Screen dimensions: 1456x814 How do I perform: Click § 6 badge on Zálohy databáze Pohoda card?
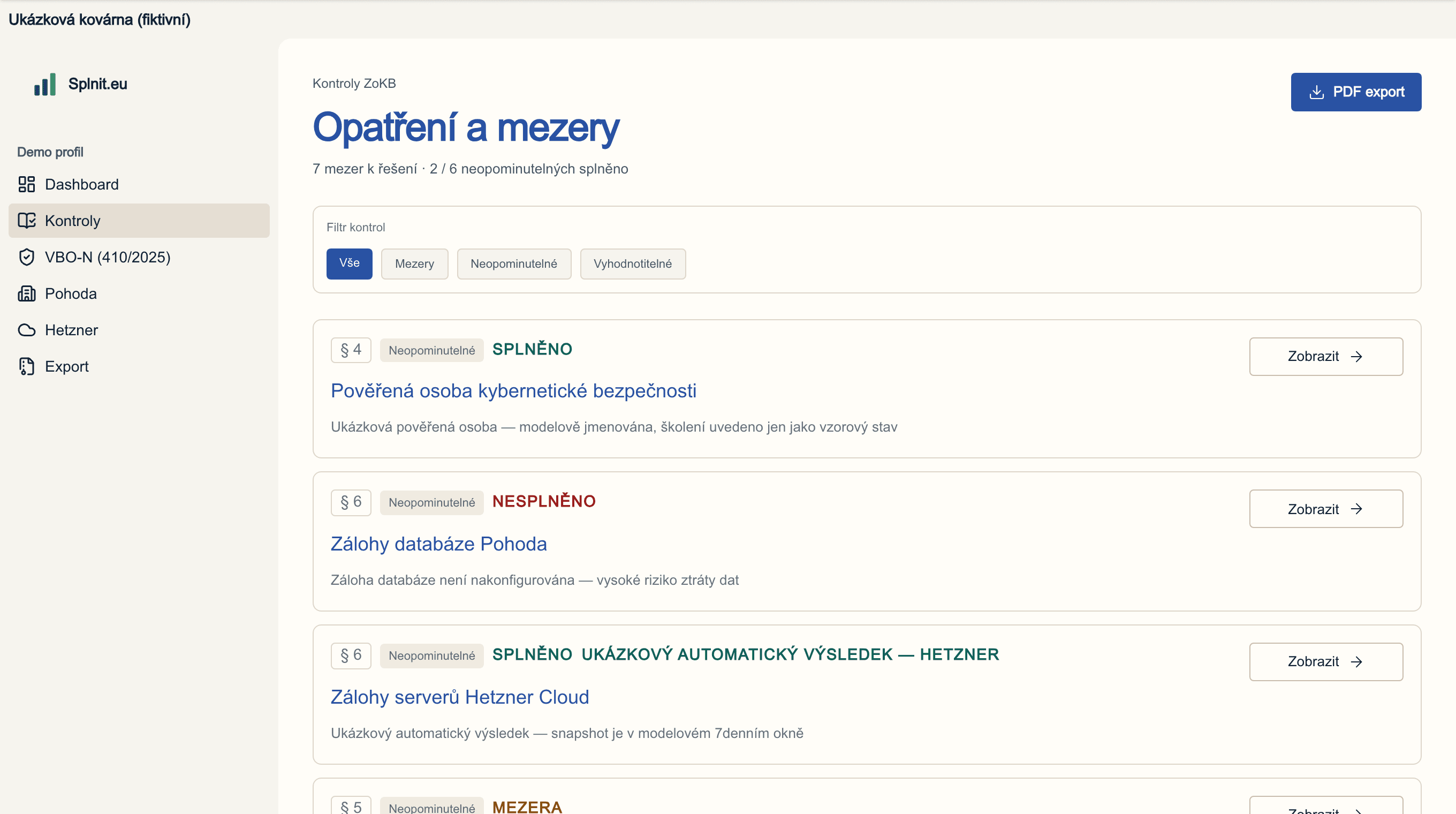pos(351,502)
